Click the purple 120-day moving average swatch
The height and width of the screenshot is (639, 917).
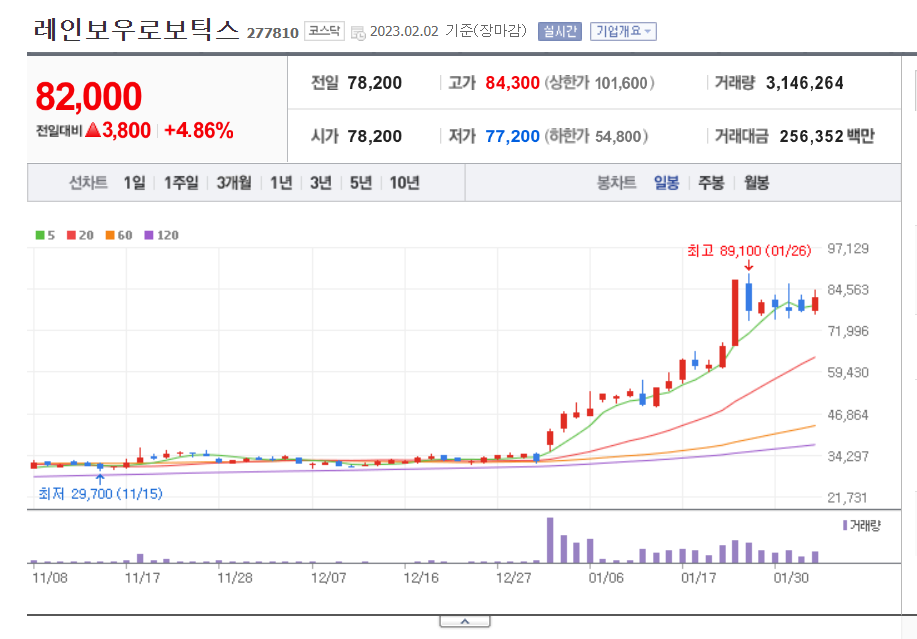[149, 235]
